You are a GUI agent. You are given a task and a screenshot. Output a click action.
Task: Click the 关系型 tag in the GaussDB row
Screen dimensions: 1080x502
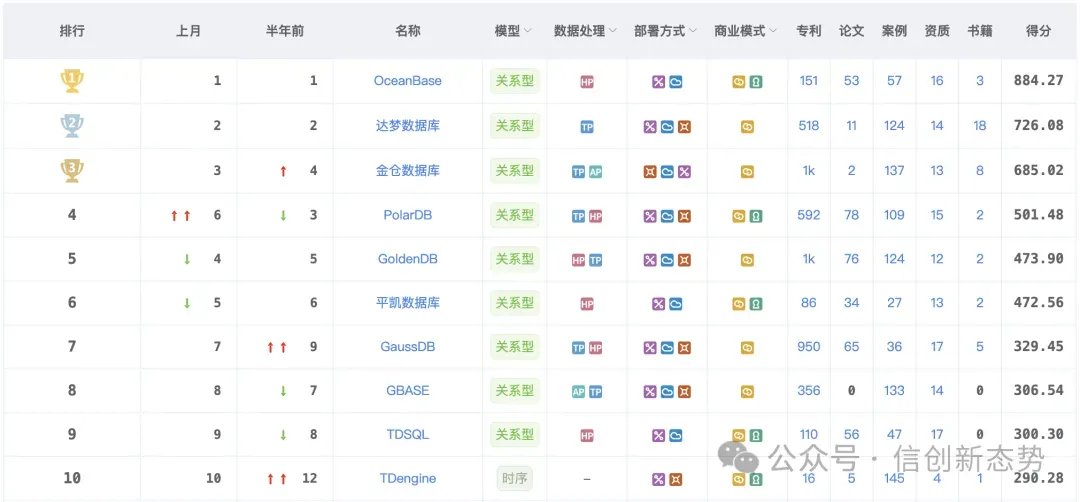(515, 346)
